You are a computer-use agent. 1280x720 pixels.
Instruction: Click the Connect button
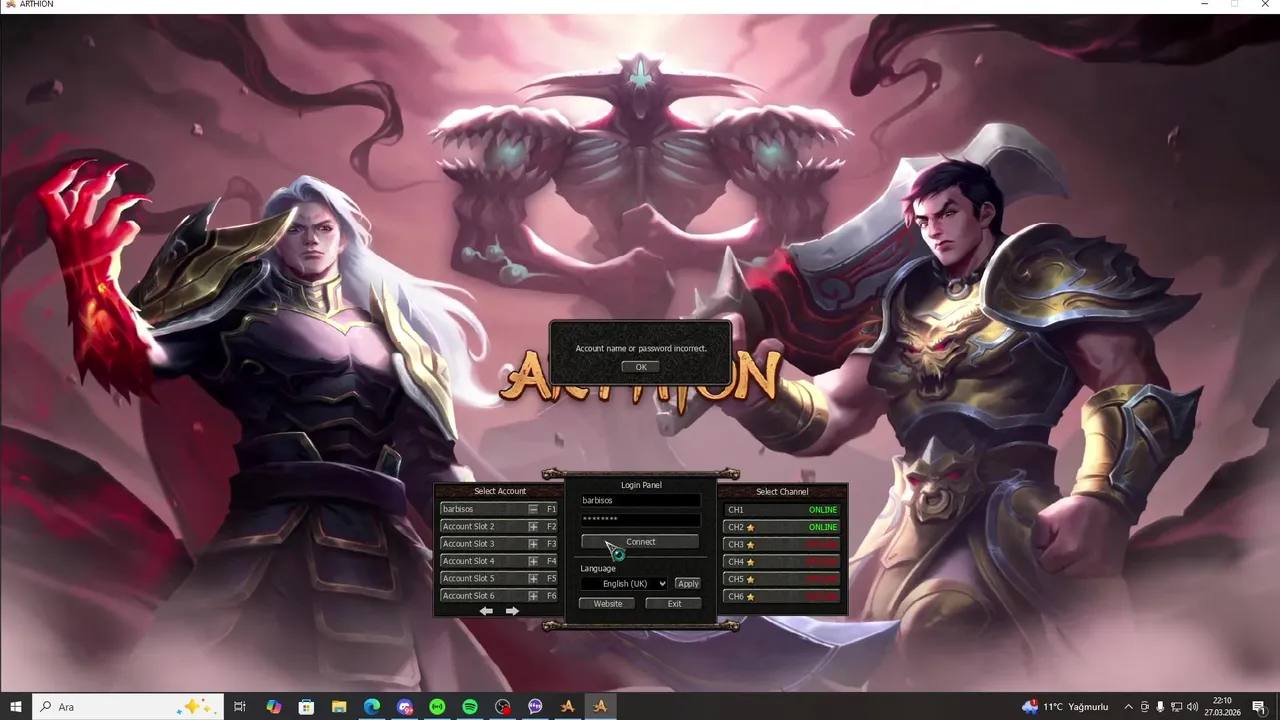(640, 542)
